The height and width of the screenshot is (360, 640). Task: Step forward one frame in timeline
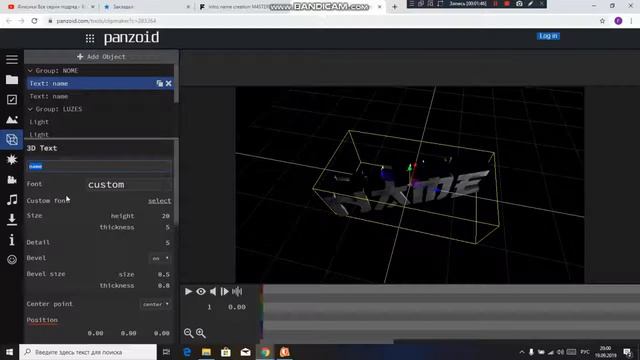pos(224,291)
